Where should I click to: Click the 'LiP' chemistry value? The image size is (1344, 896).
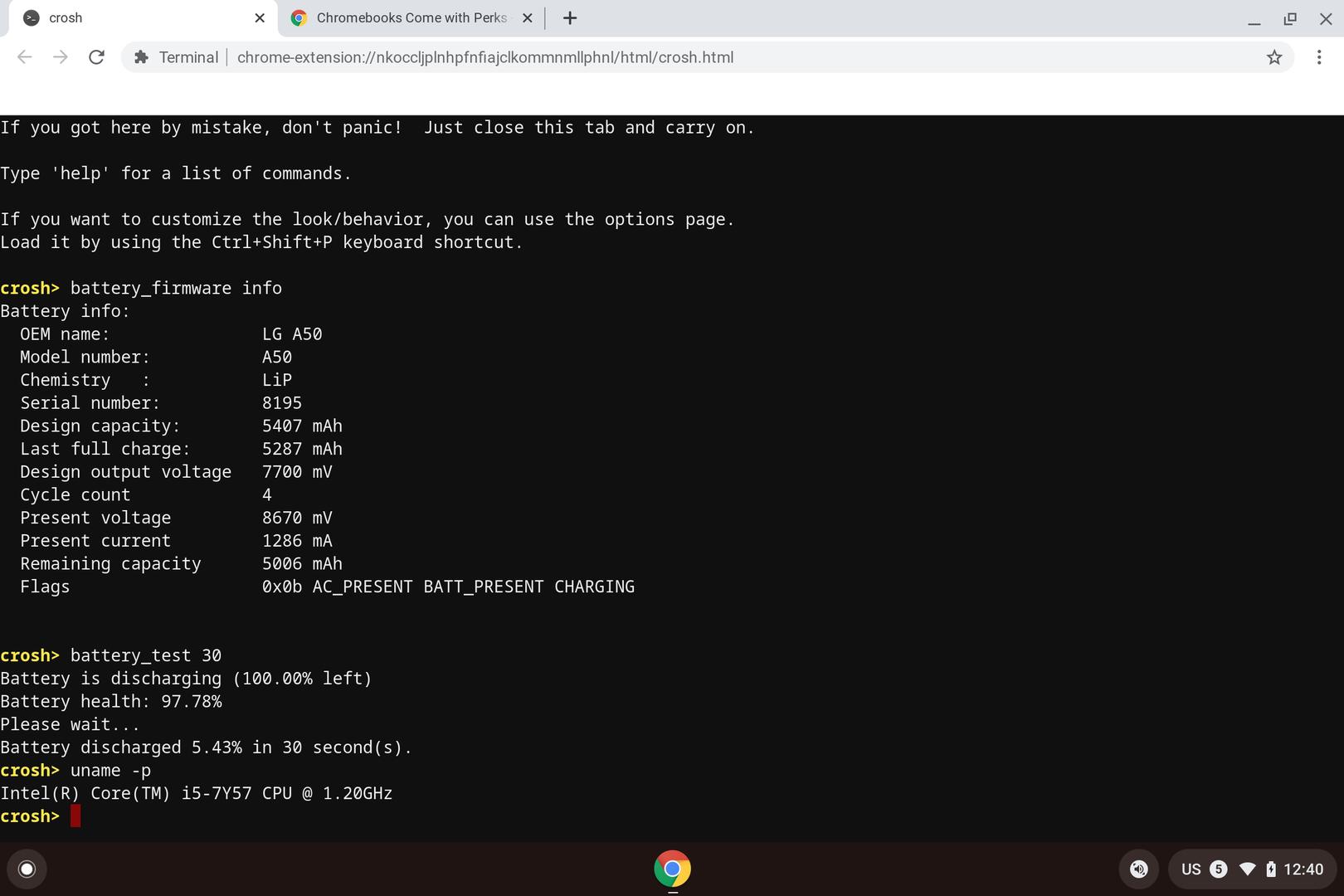coord(277,380)
